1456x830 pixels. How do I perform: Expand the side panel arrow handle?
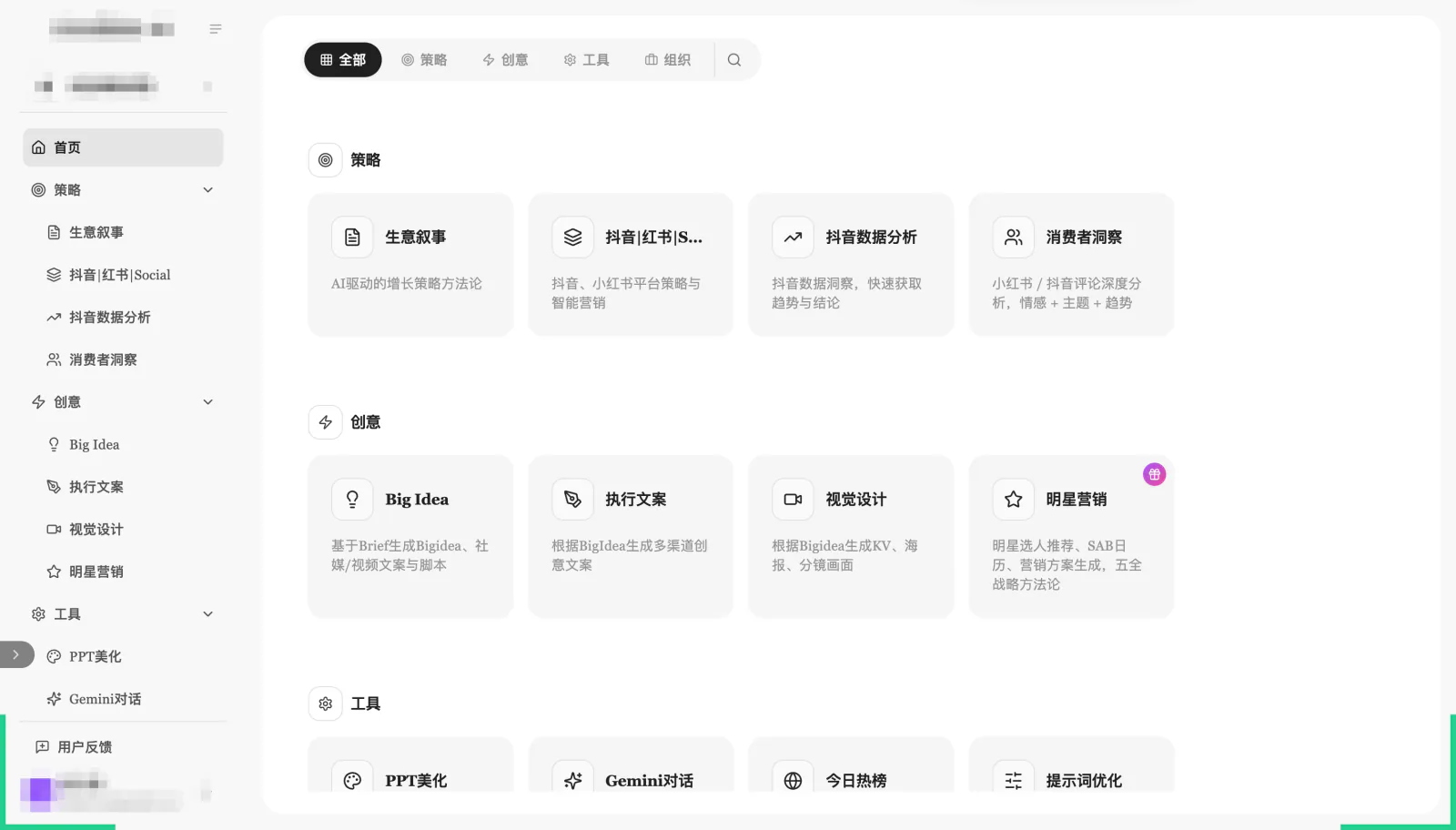[x=15, y=654]
